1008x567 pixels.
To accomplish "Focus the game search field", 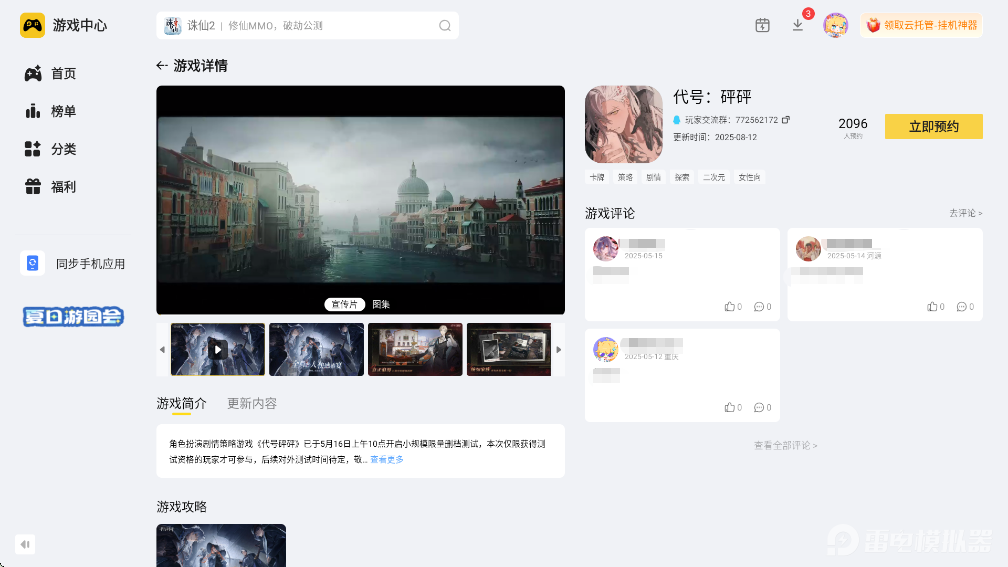I will pyautogui.click(x=307, y=26).
